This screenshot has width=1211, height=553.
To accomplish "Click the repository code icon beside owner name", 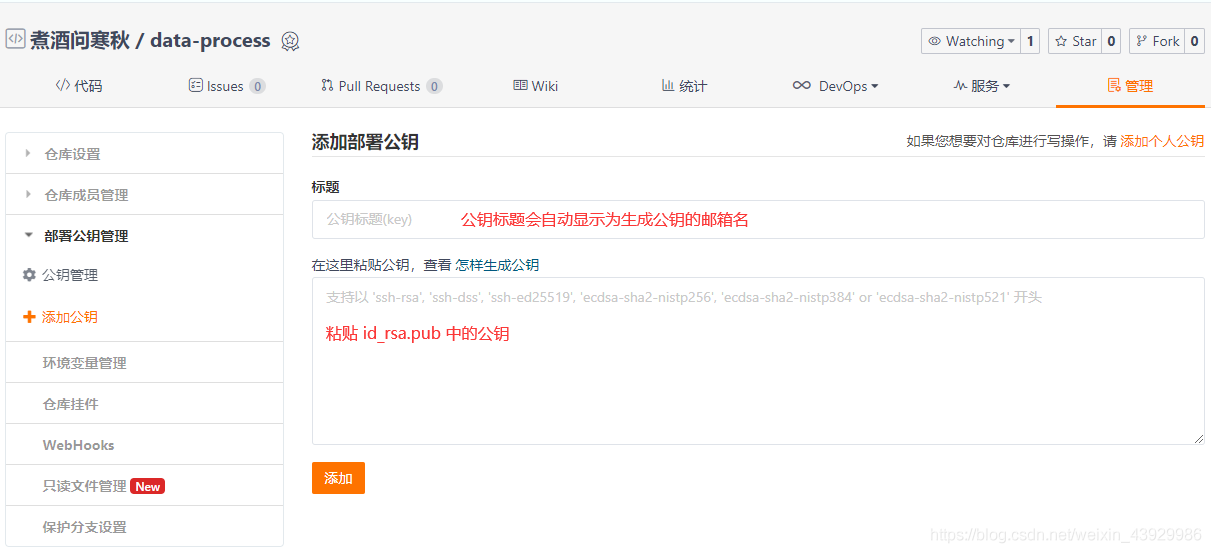I will 15,39.
